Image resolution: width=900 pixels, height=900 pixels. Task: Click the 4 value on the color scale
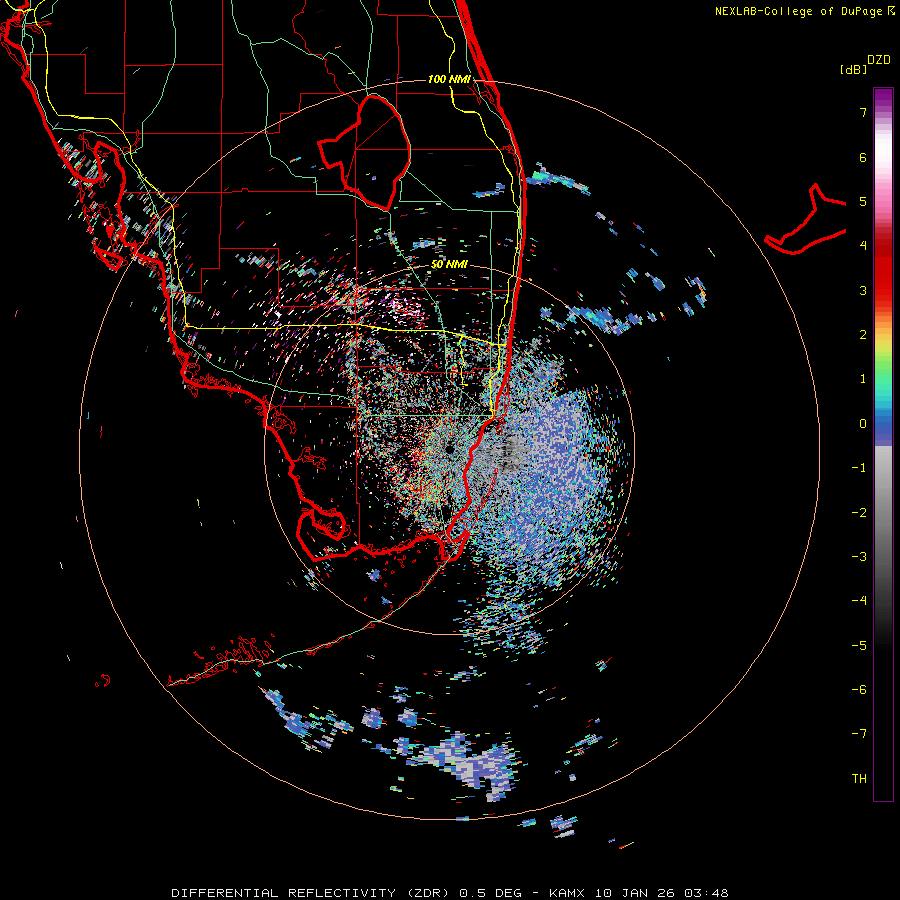tap(863, 246)
